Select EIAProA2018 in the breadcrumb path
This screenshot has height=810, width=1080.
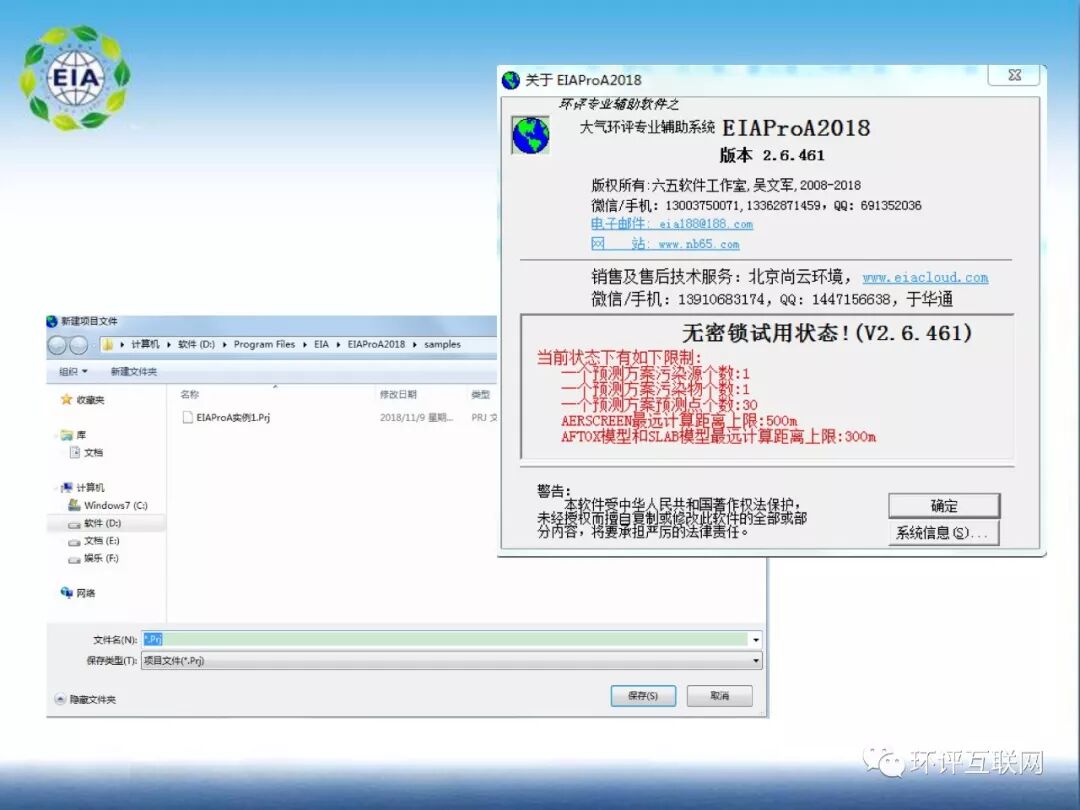coord(376,344)
